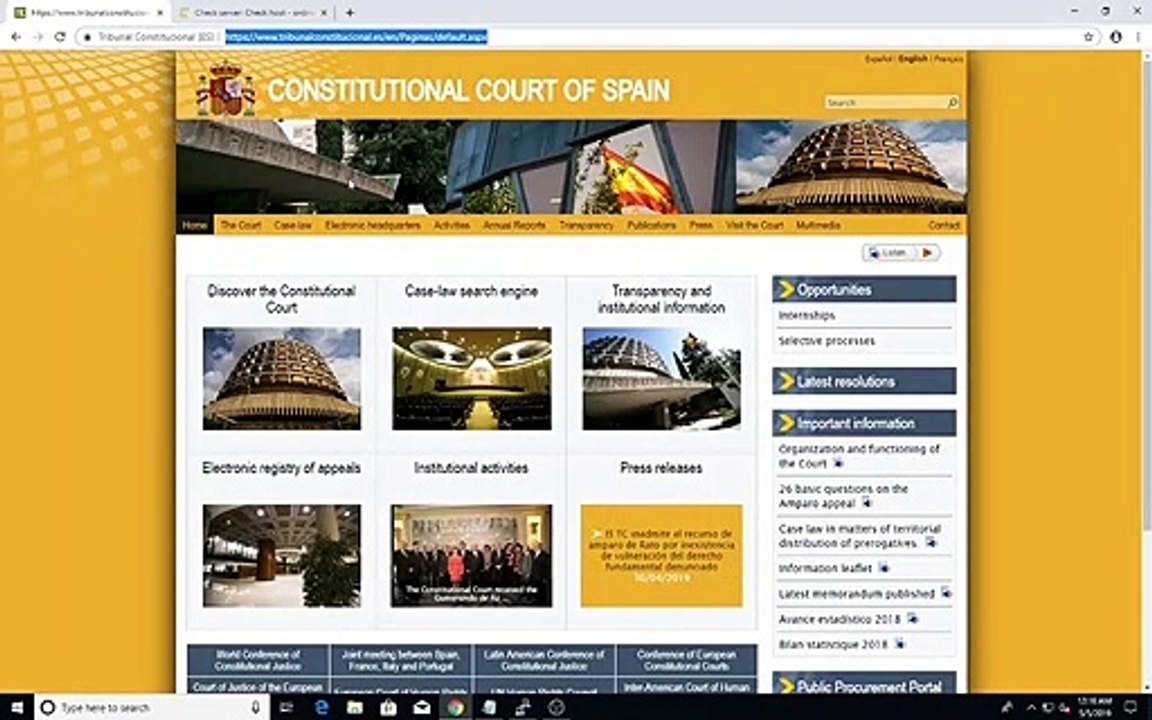1152x720 pixels.
Task: Open the Internships link
Action: (x=807, y=315)
